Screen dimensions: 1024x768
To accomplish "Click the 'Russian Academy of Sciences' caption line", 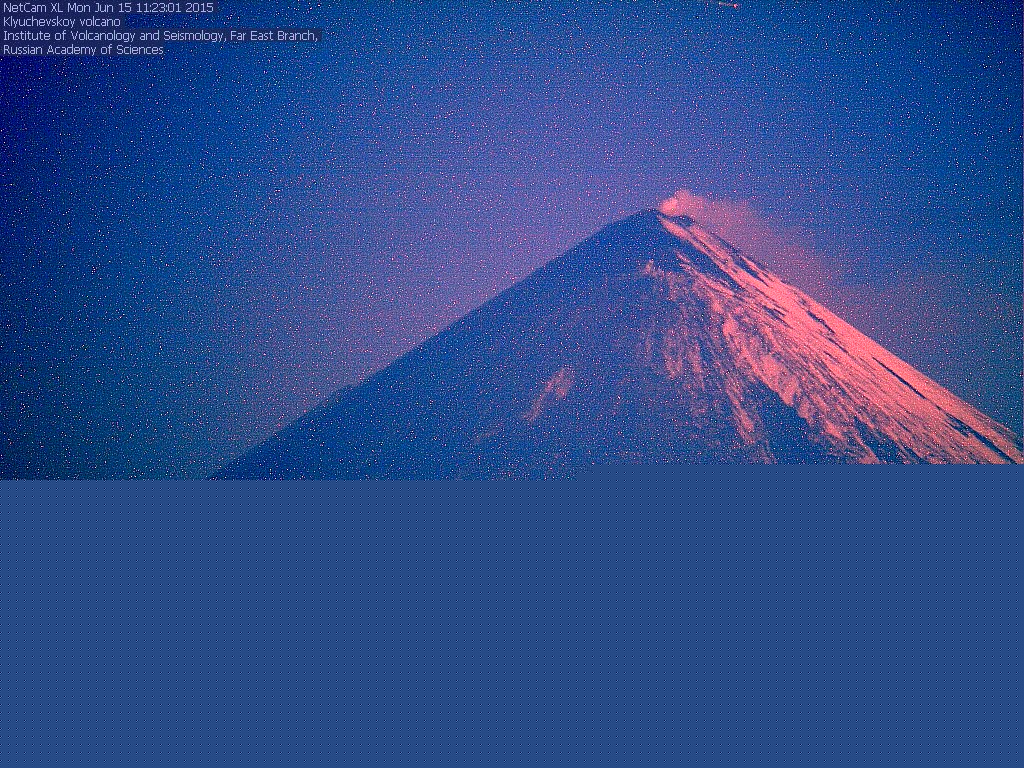I will coord(83,50).
